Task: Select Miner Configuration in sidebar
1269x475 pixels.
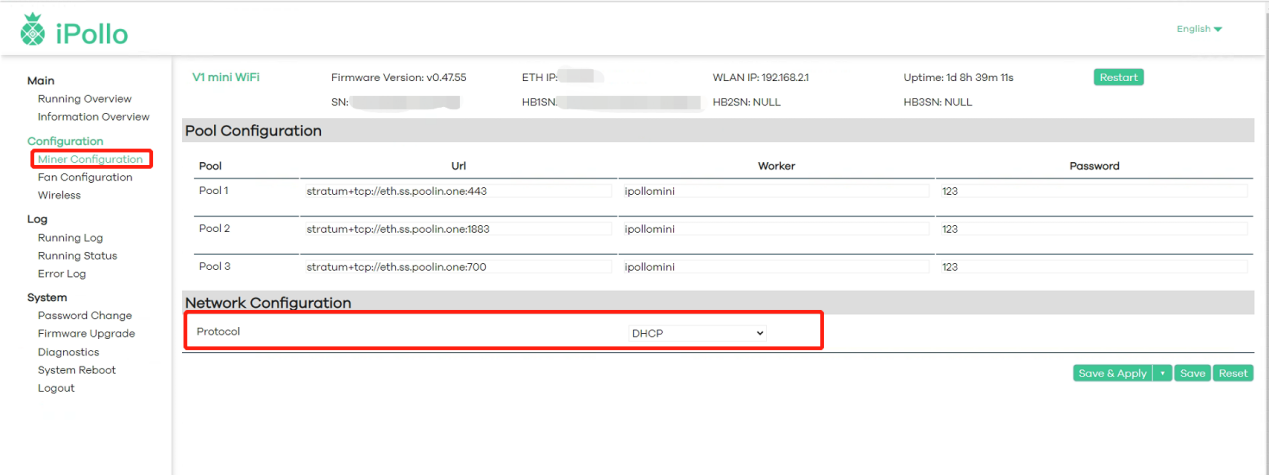Action: click(90, 159)
